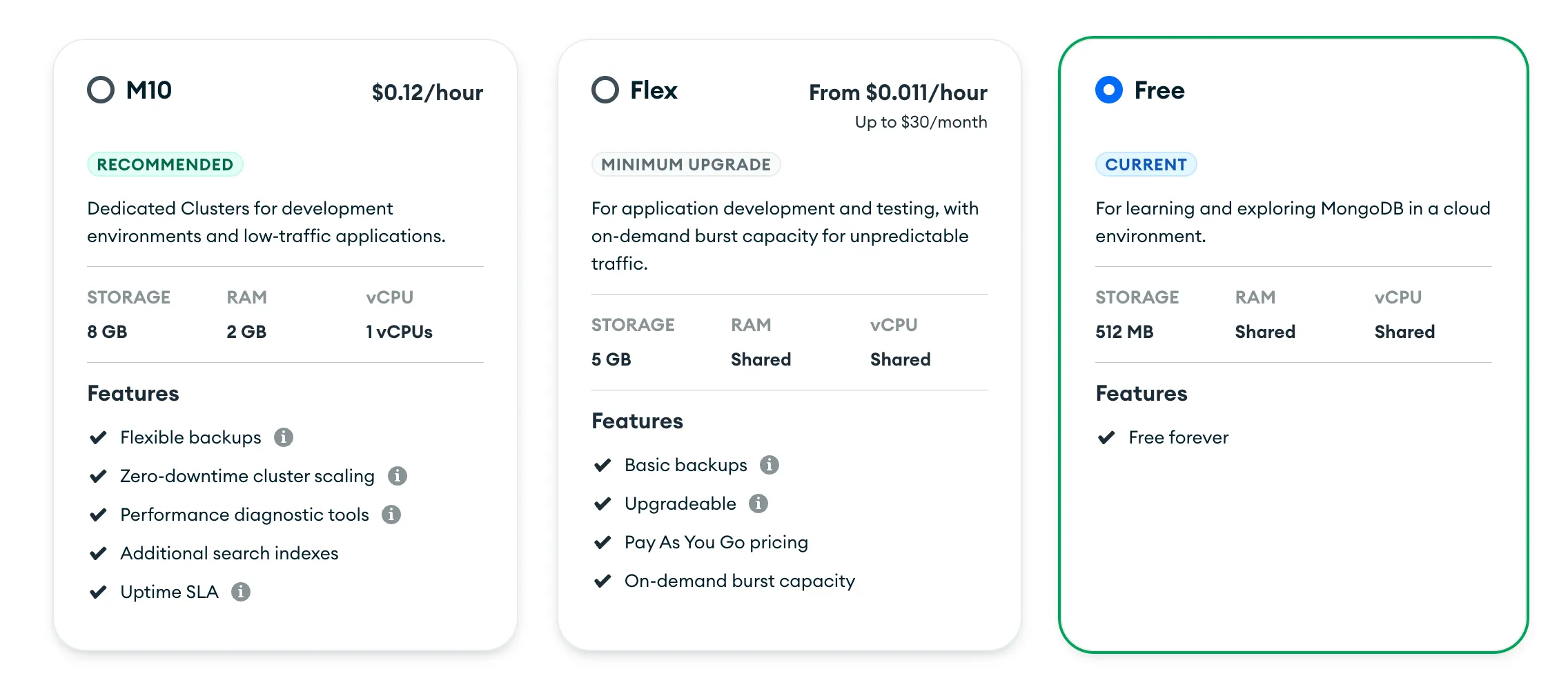The image size is (1568, 687).
Task: Select the Free tier radio option
Action: 1109,90
